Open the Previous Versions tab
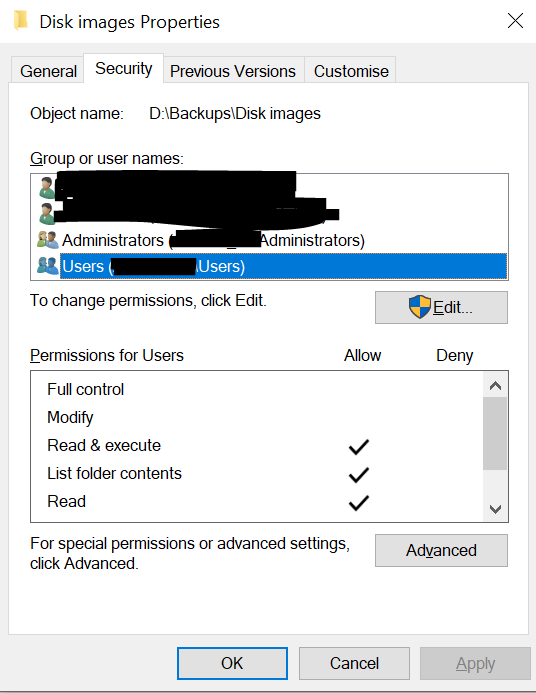The width and height of the screenshot is (536, 693). tap(233, 71)
